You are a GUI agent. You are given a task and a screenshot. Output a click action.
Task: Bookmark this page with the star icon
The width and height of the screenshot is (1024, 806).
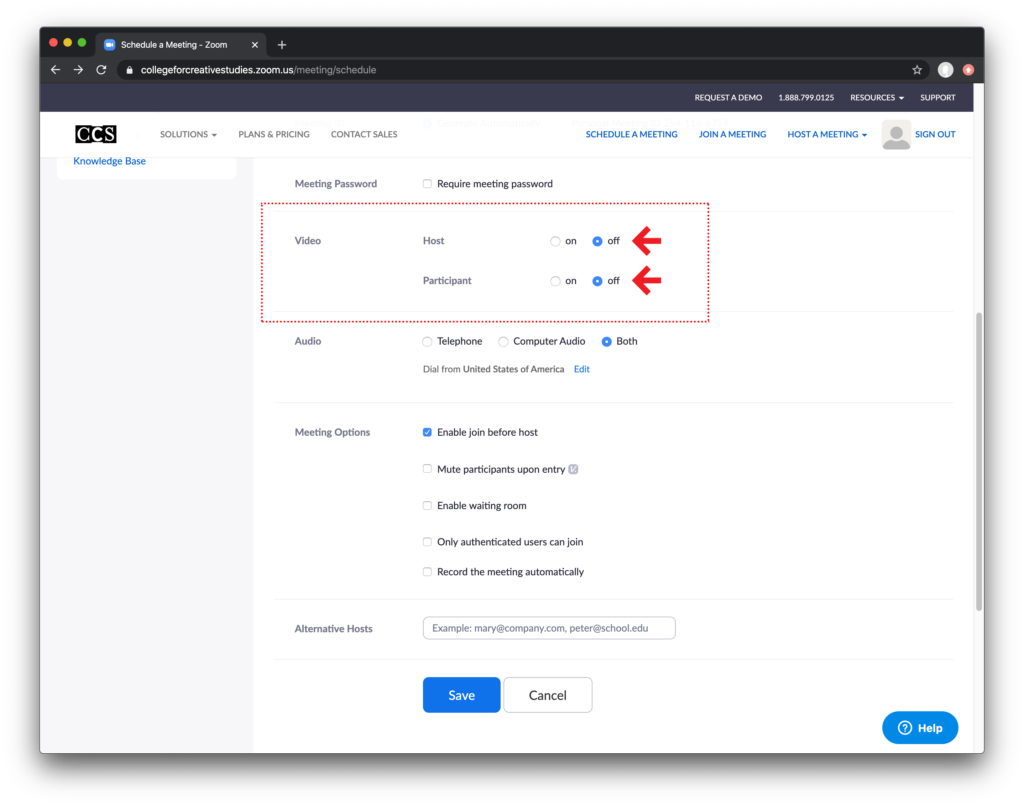click(x=916, y=70)
